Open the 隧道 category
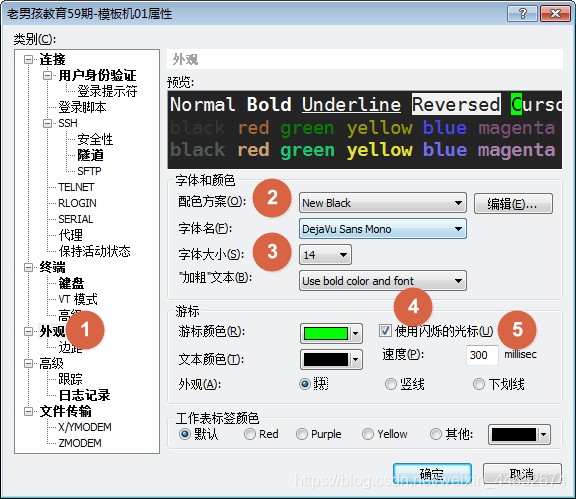576x499 pixels. [x=90, y=155]
